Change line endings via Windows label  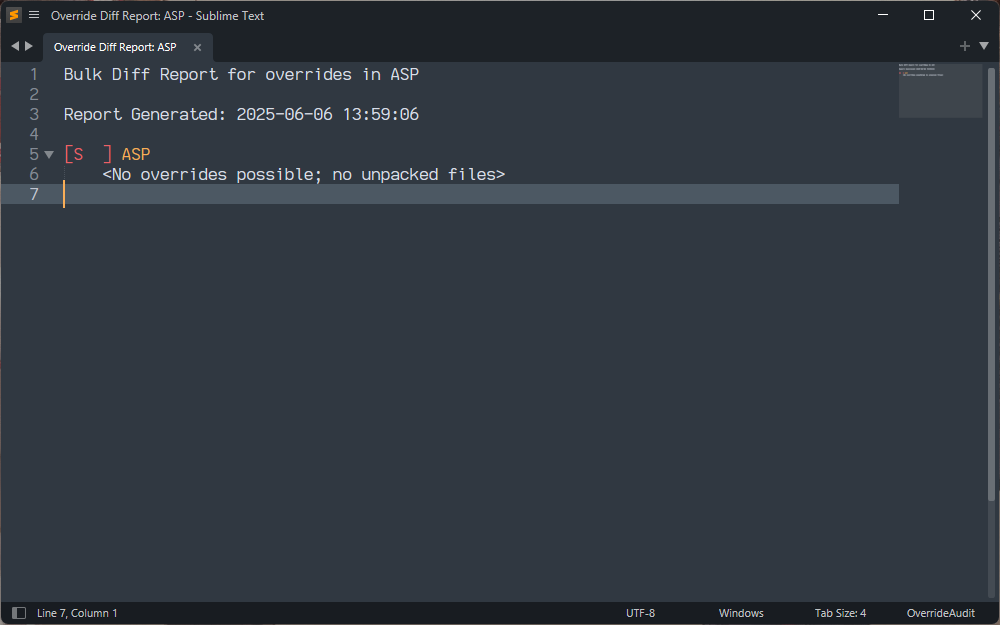click(741, 613)
